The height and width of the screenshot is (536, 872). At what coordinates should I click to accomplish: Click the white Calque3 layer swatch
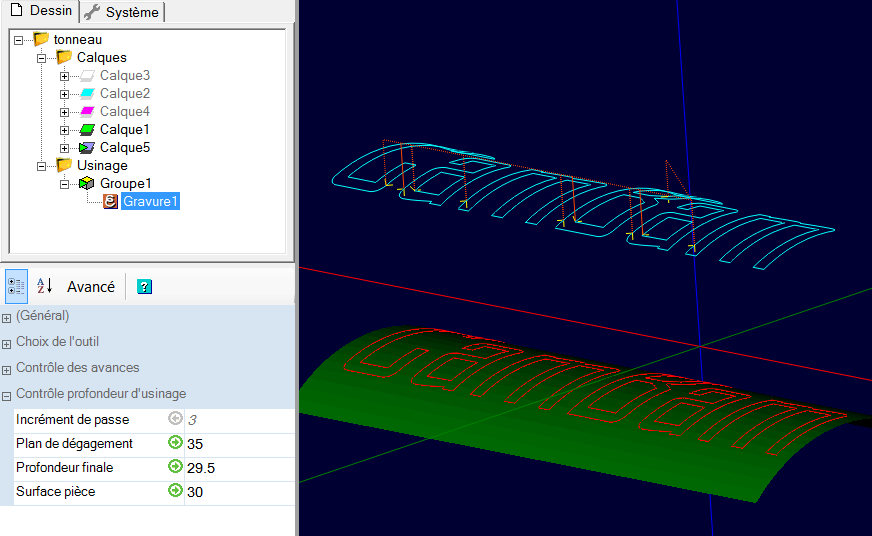point(87,76)
